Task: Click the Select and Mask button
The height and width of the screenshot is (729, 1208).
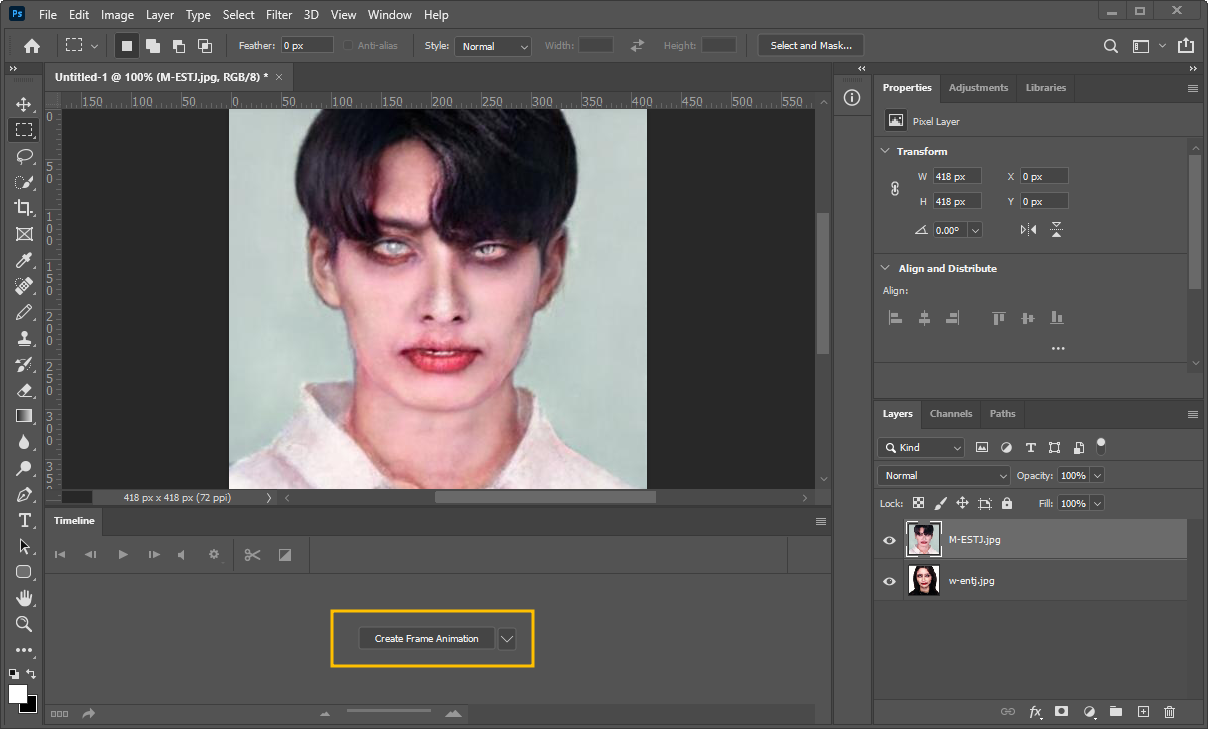Action: pos(810,46)
